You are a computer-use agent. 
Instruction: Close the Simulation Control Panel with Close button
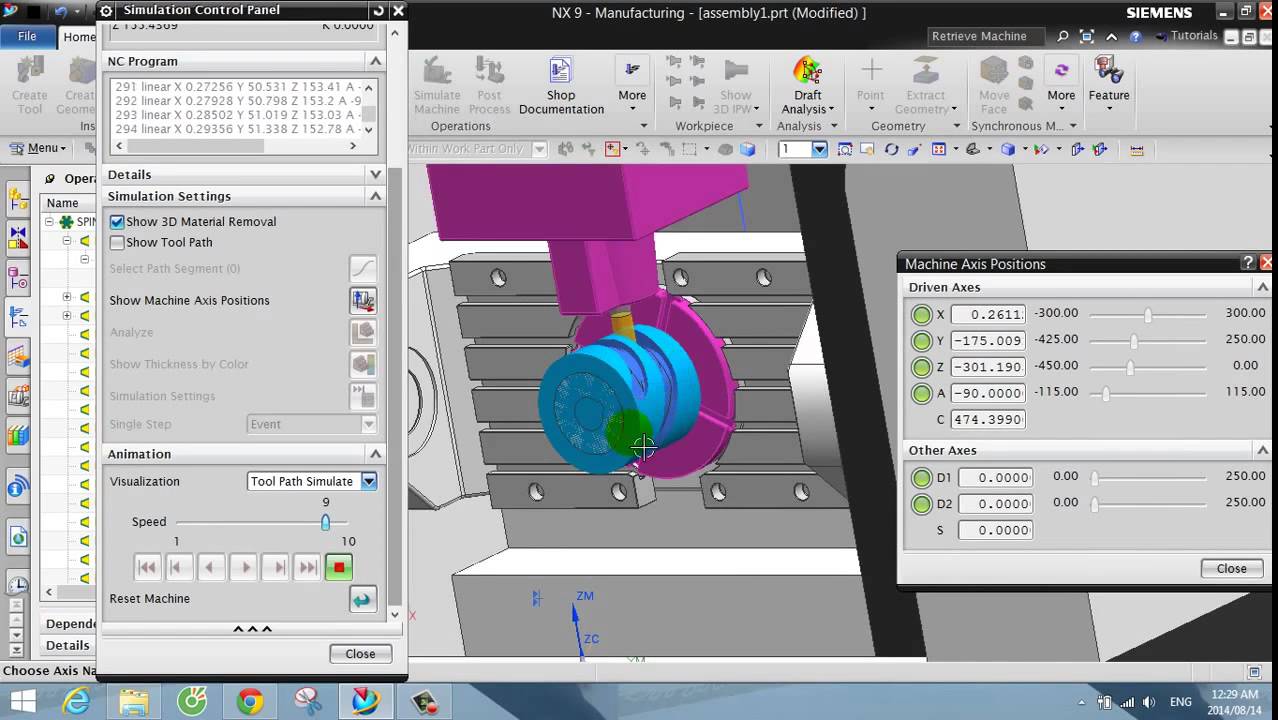tap(360, 654)
